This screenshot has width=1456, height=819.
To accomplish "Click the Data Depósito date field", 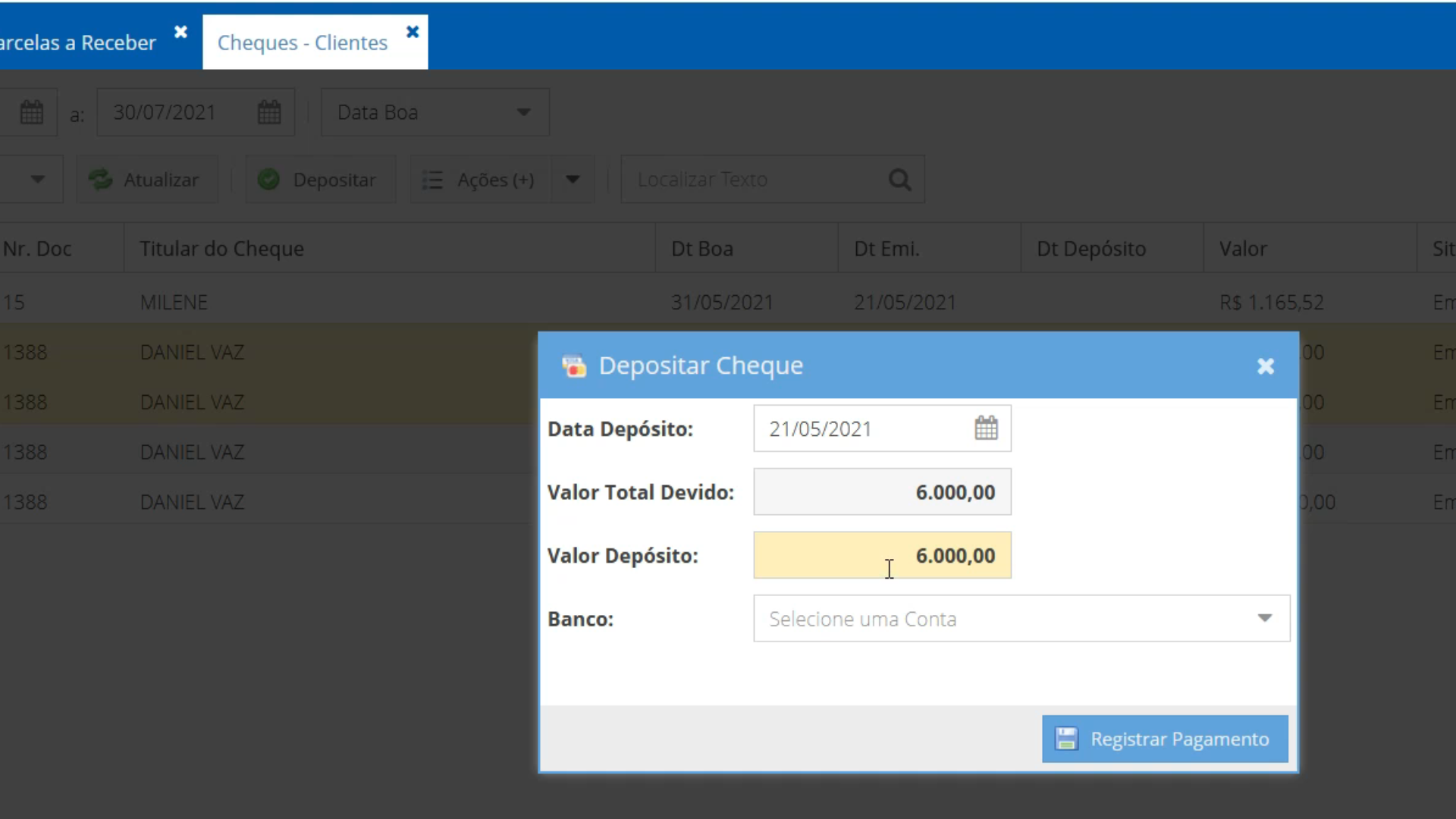I will [x=882, y=428].
